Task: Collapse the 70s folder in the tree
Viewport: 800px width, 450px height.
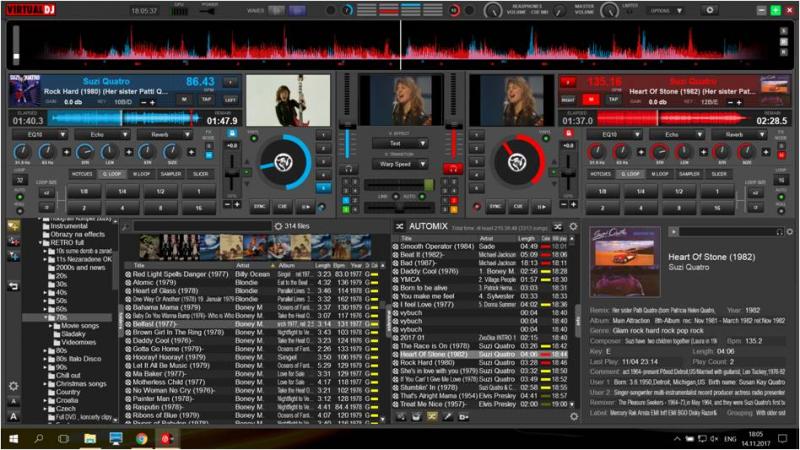Action: (46, 317)
